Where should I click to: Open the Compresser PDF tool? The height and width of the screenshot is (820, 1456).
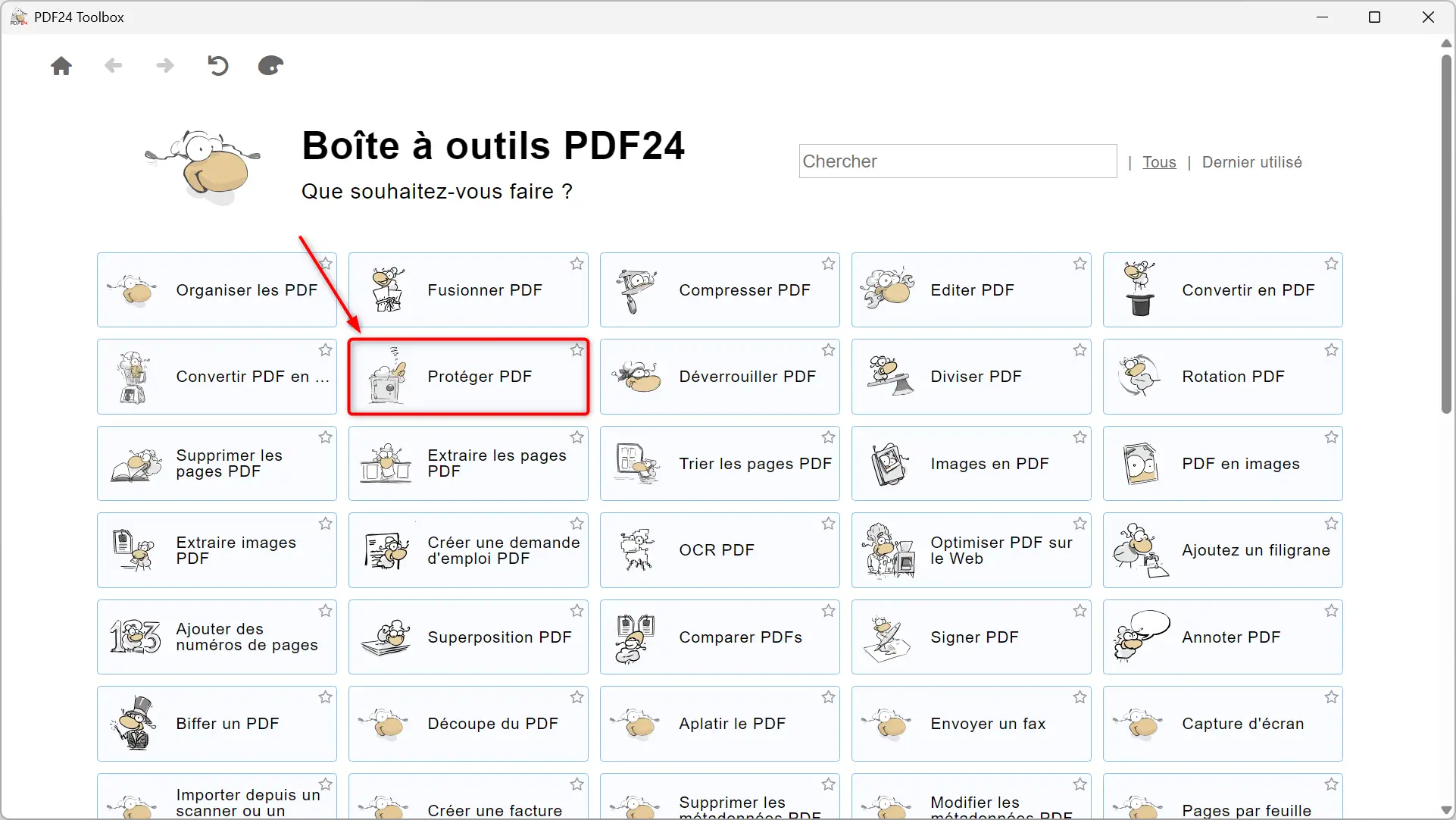click(720, 290)
